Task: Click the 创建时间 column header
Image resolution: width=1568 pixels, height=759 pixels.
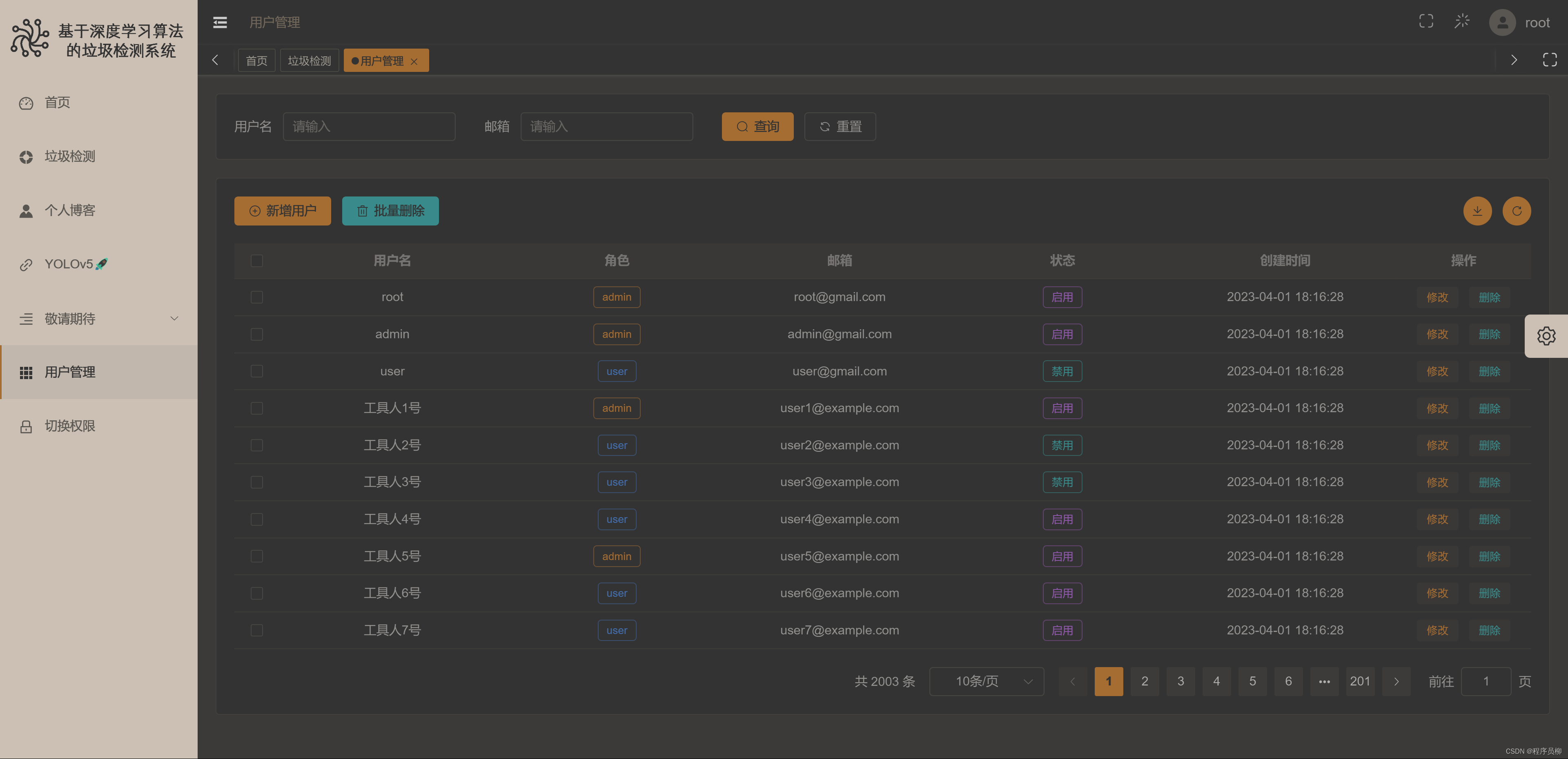Action: click(1285, 261)
